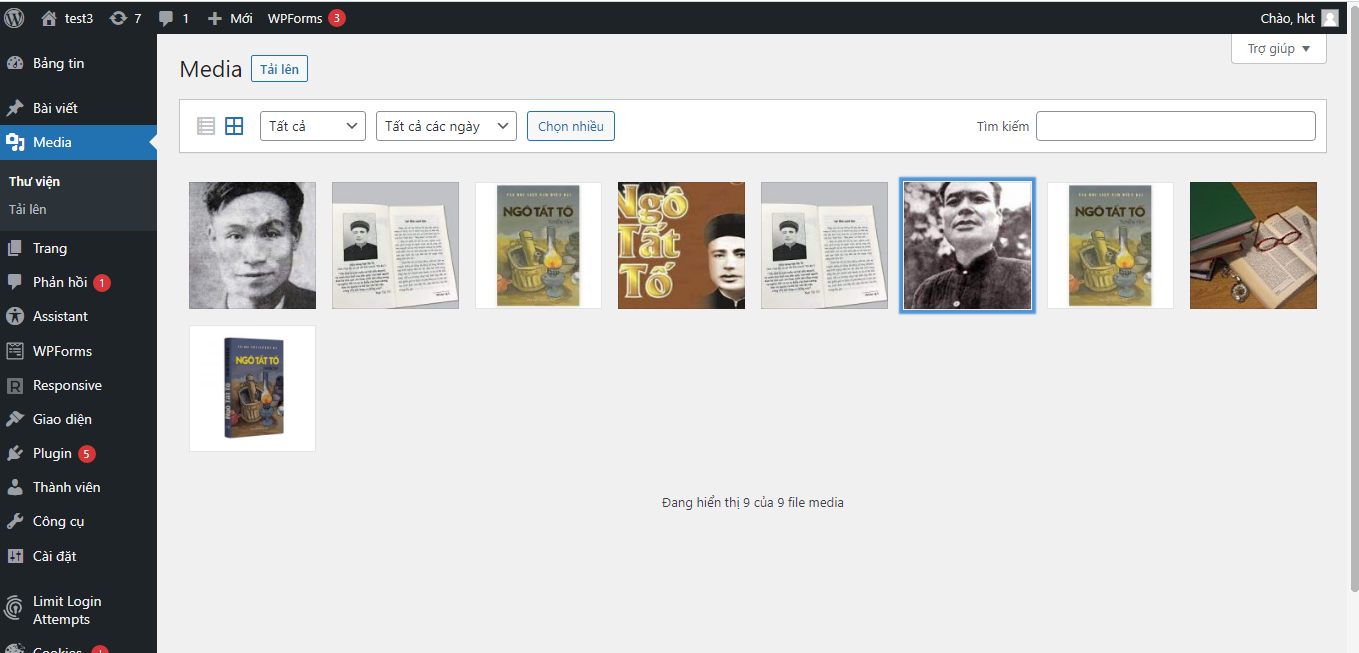Open the Plugin menu in sidebar
The height and width of the screenshot is (653, 1359).
click(52, 453)
